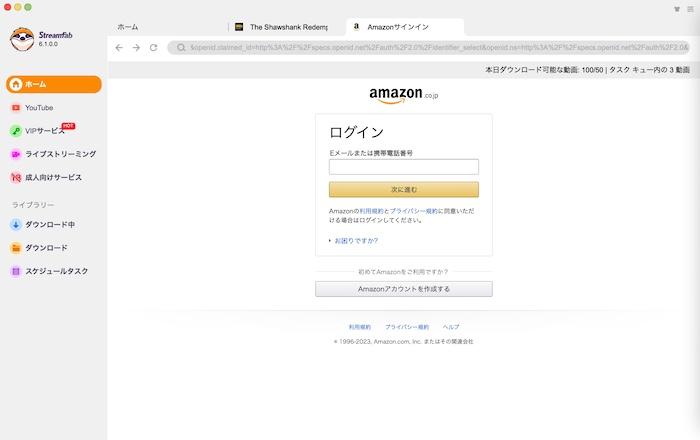Open the ダウンロード library folder
700x440 pixels.
click(46, 248)
